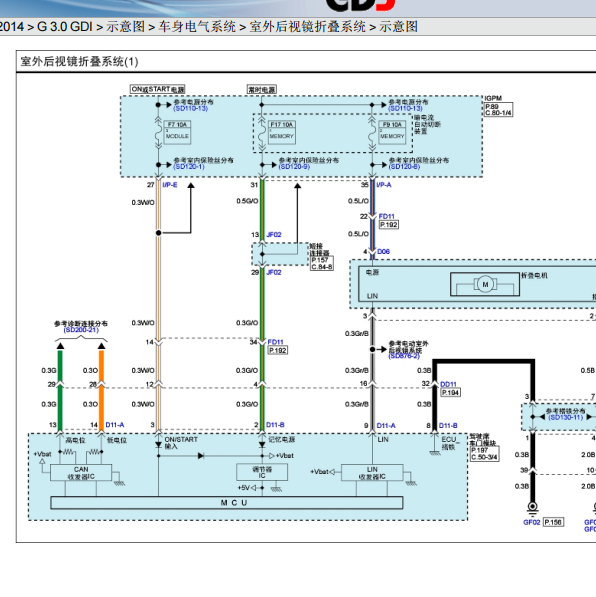Click the P.194 page reference box
Image resolution: width=596 pixels, height=597 pixels.
point(451,392)
